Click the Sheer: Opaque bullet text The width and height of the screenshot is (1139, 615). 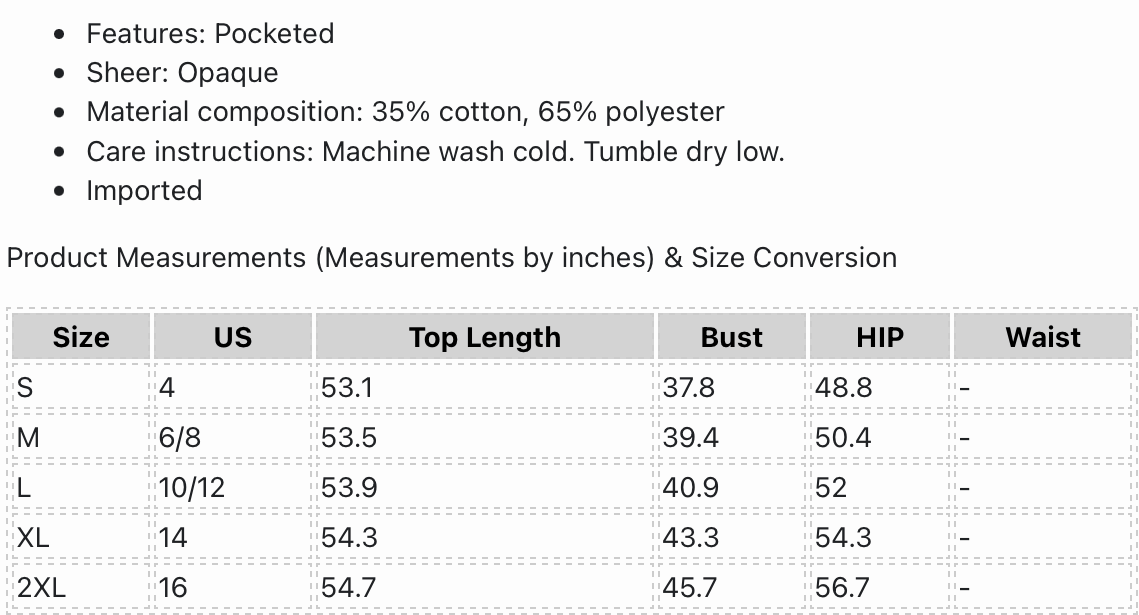tap(182, 73)
